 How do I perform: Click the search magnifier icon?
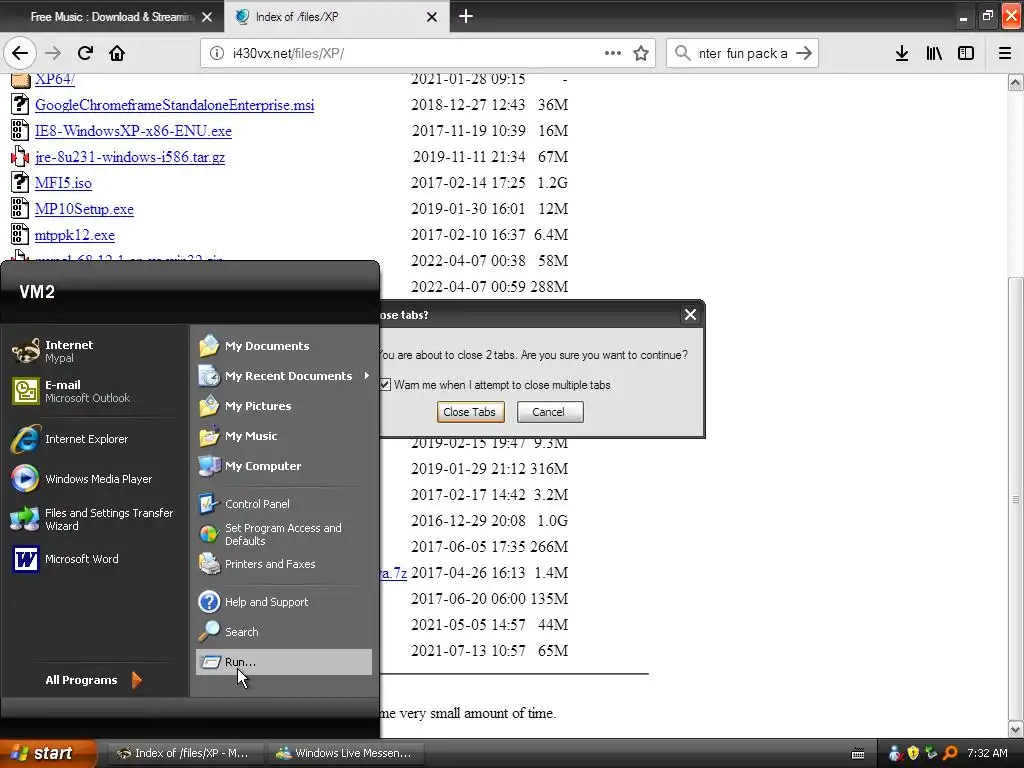(682, 53)
